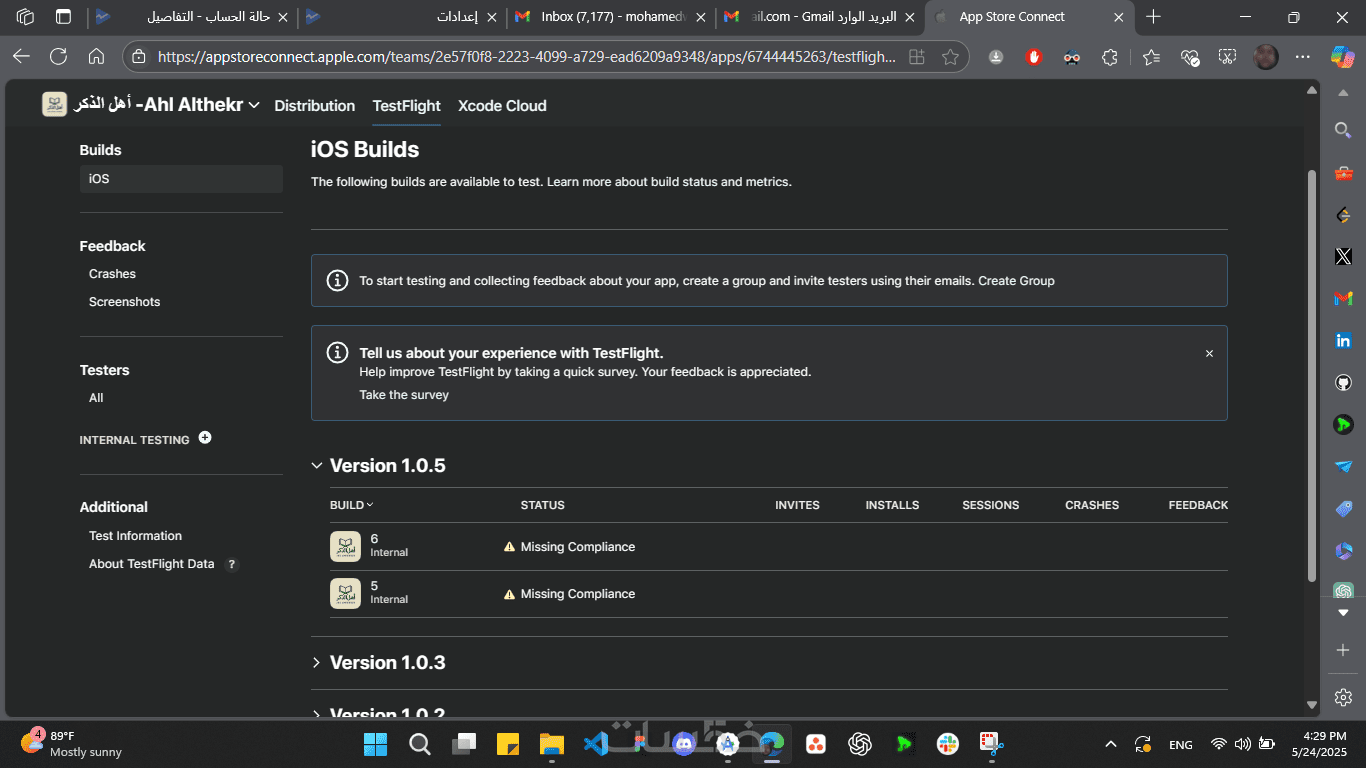Screen dimensions: 1366x768
Task: Open Visual Studio Code from the taskbar
Action: coord(596,744)
